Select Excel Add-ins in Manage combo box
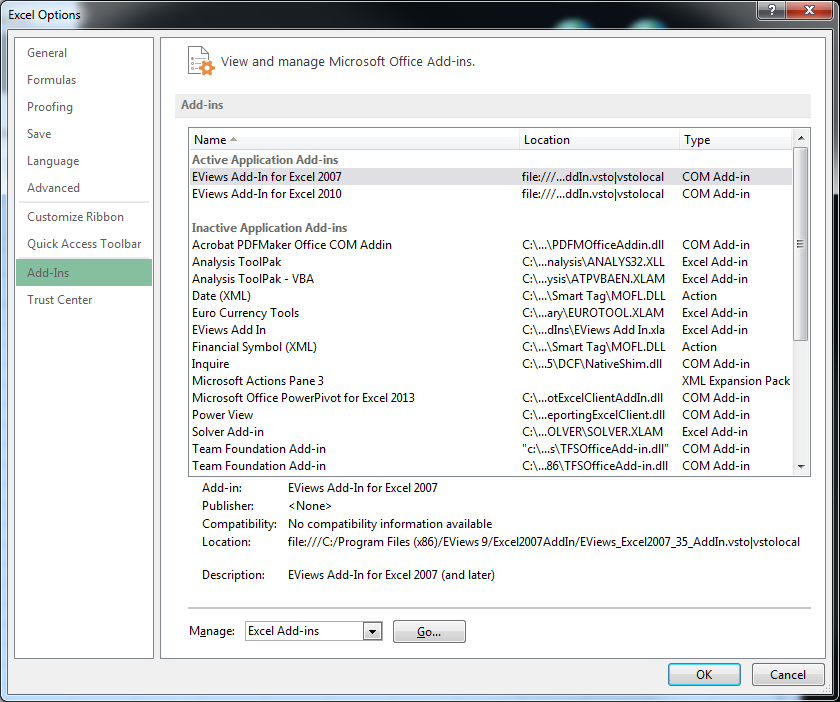The height and width of the screenshot is (702, 840). 305,631
